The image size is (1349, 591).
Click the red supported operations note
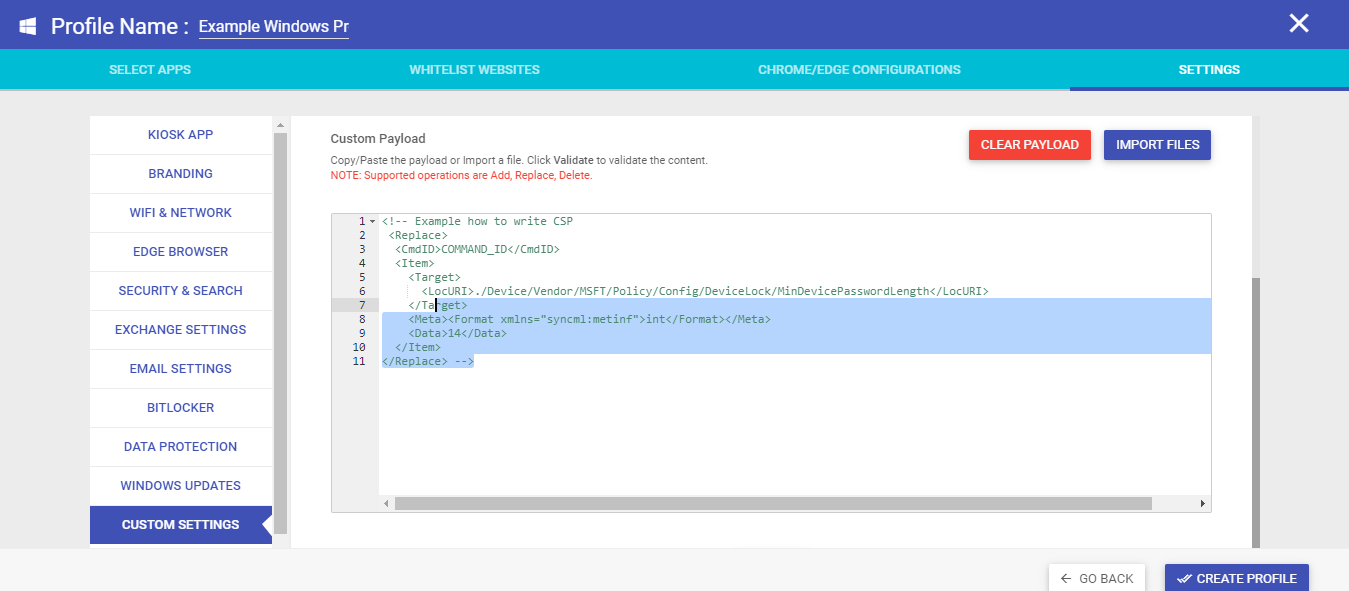coord(462,175)
